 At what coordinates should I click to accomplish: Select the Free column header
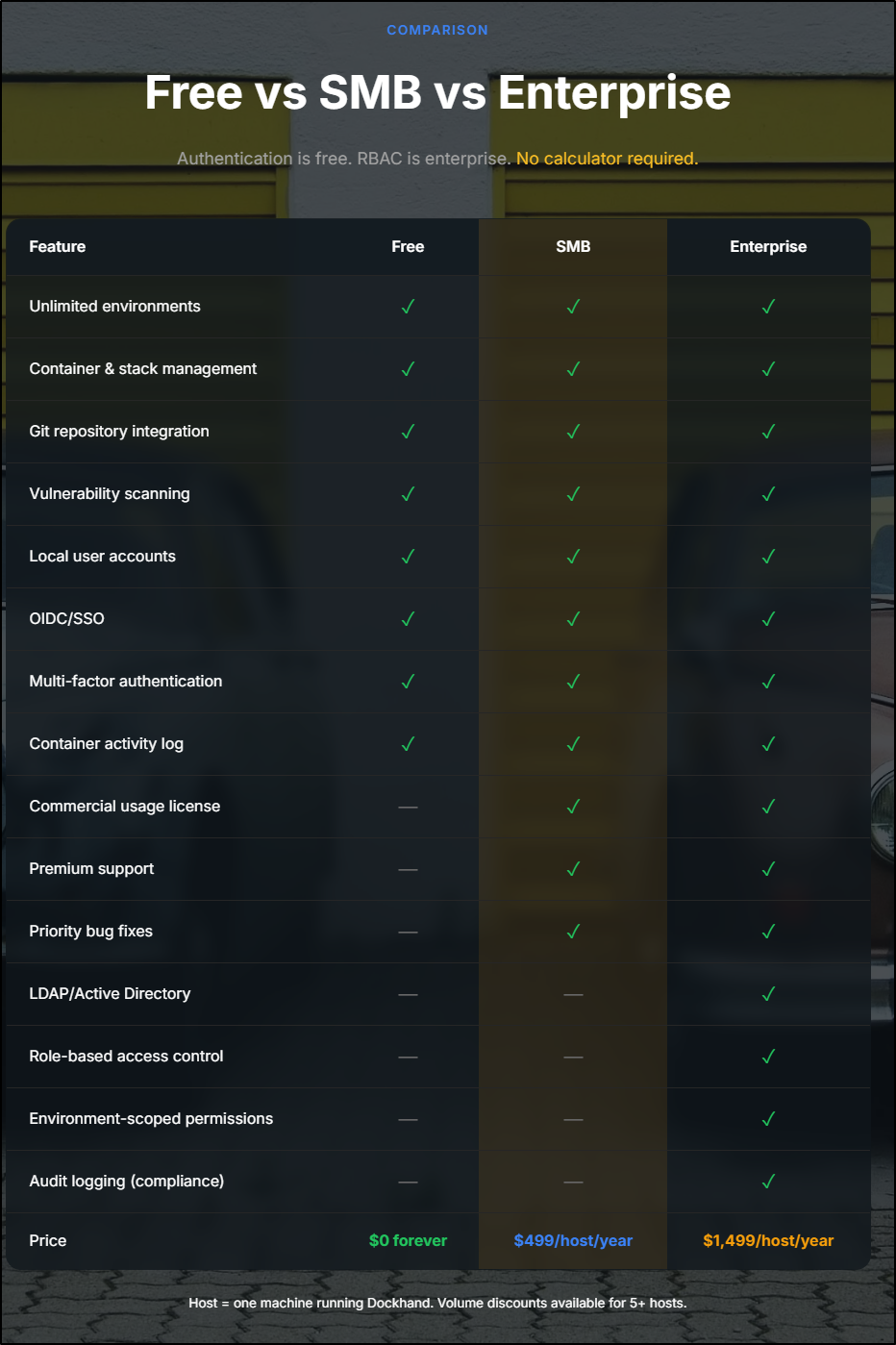[408, 247]
